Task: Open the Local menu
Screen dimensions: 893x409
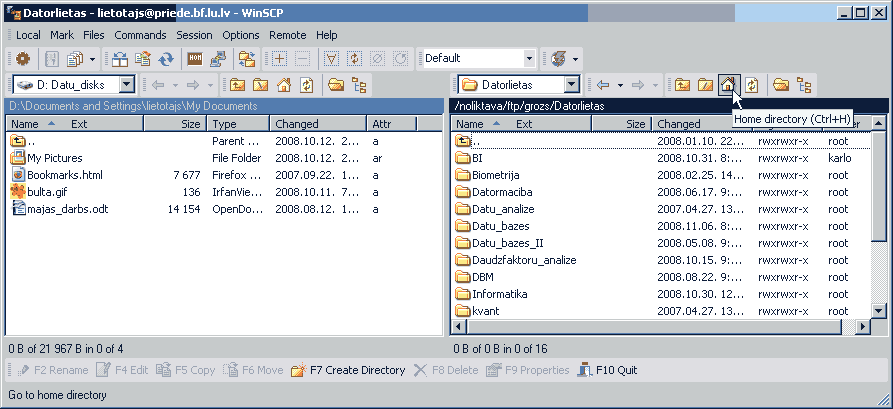Action: pos(28,35)
